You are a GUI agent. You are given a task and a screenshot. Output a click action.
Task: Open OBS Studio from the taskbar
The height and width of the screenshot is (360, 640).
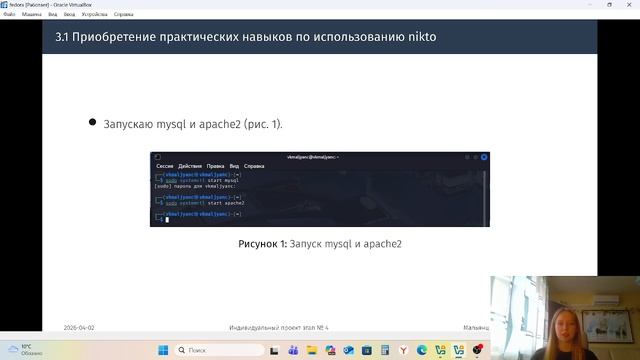(x=477, y=350)
